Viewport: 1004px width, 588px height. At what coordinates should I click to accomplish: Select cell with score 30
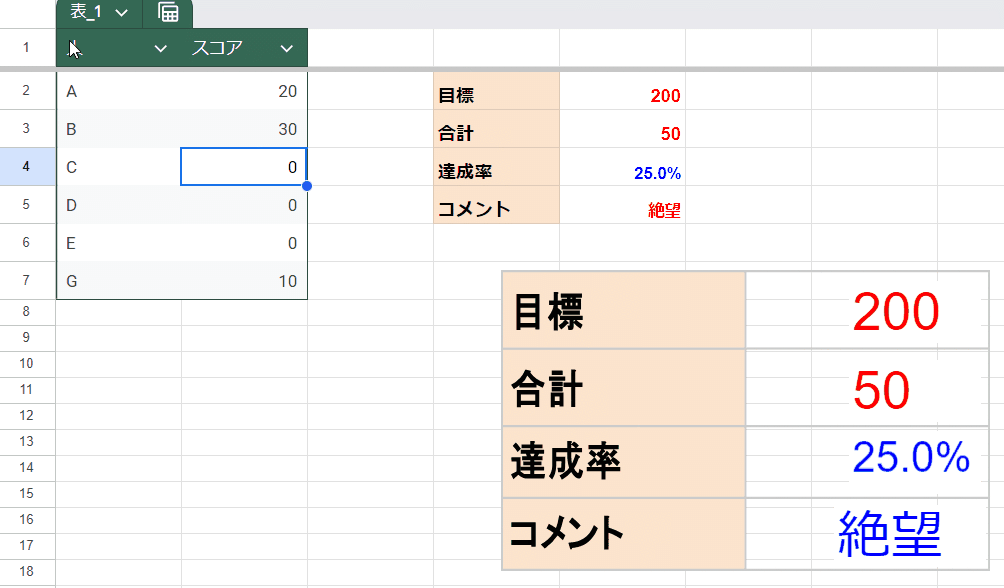245,129
